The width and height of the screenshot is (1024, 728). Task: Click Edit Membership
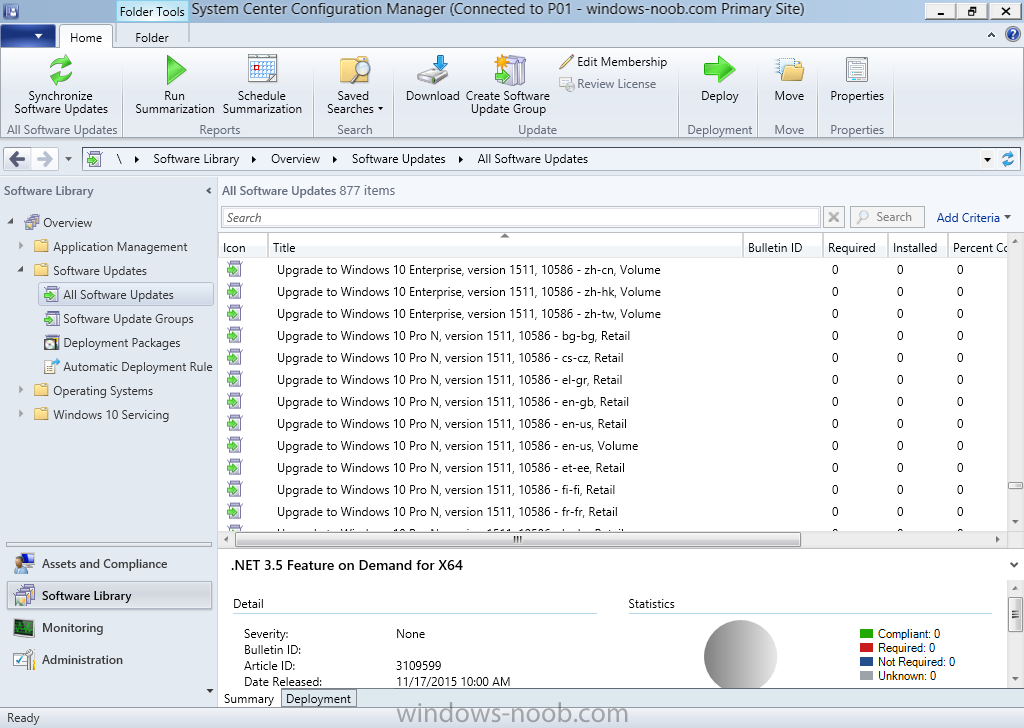(613, 62)
